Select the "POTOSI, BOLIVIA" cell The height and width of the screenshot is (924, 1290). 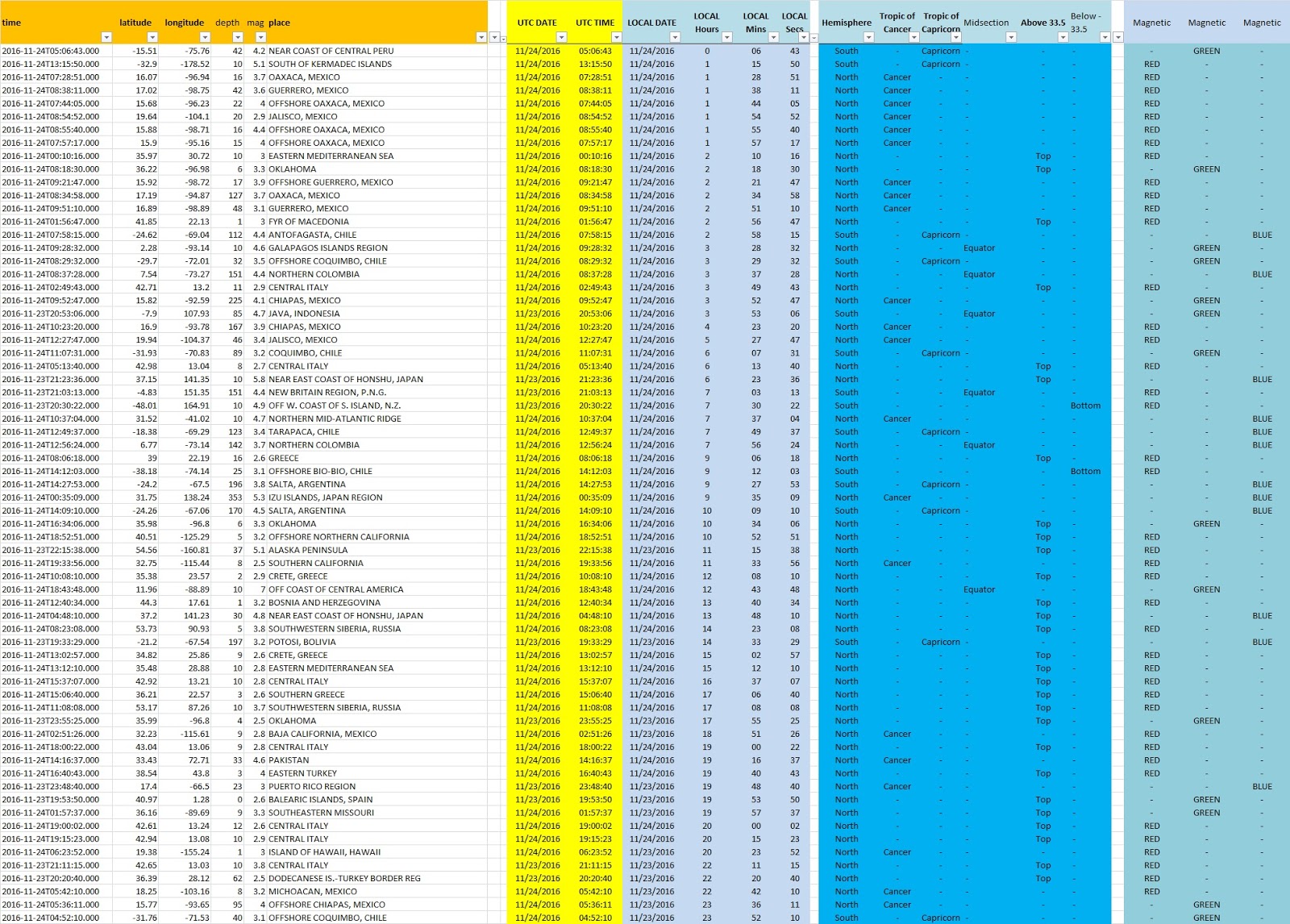point(377,642)
